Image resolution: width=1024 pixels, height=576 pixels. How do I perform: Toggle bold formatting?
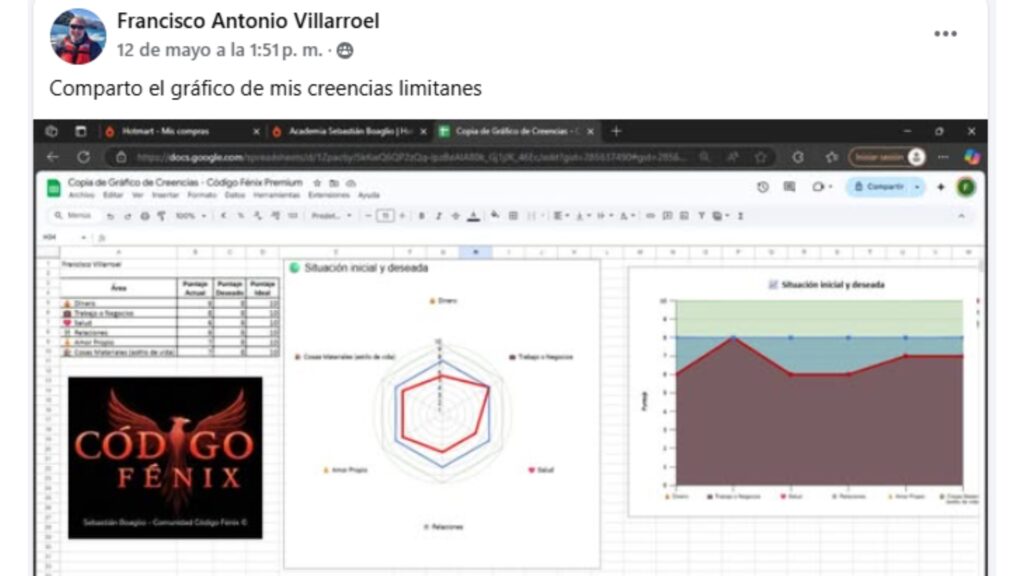(x=422, y=216)
